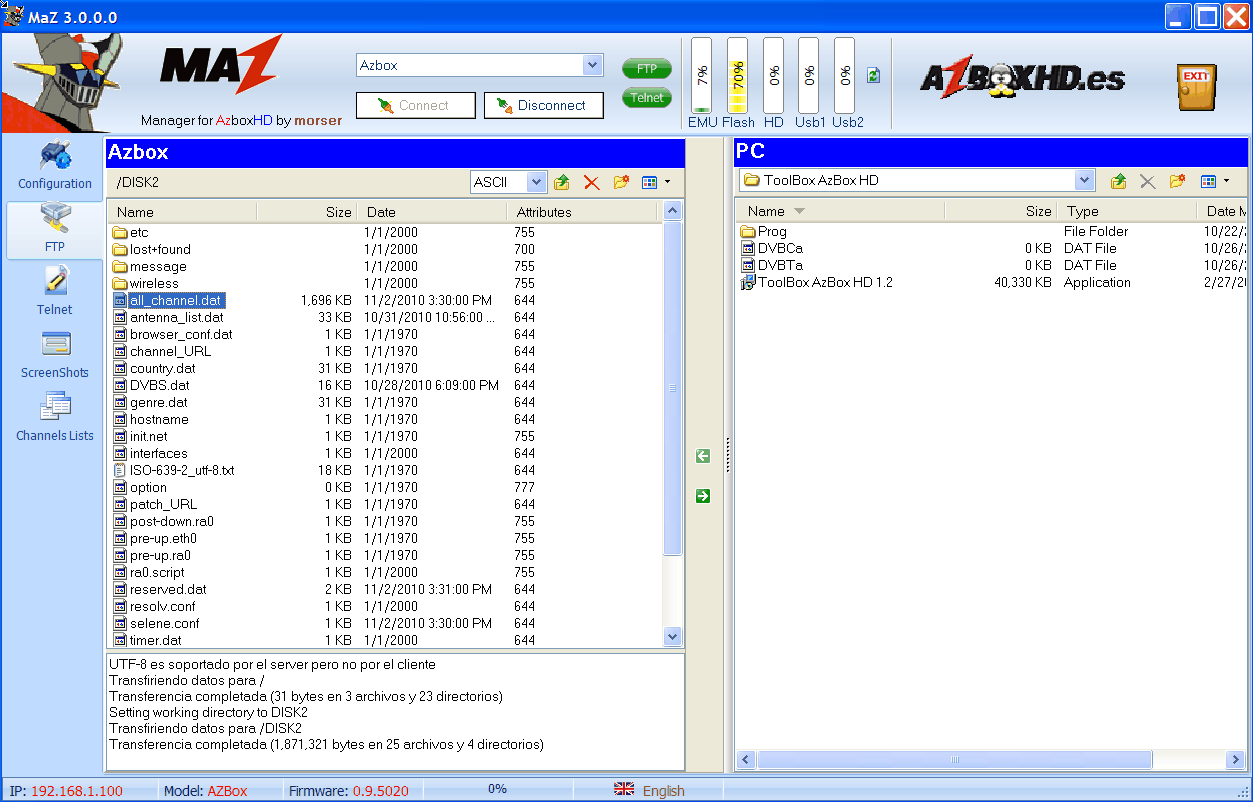Click the green Telnet pill button
The width and height of the screenshot is (1253, 802).
pyautogui.click(x=647, y=98)
